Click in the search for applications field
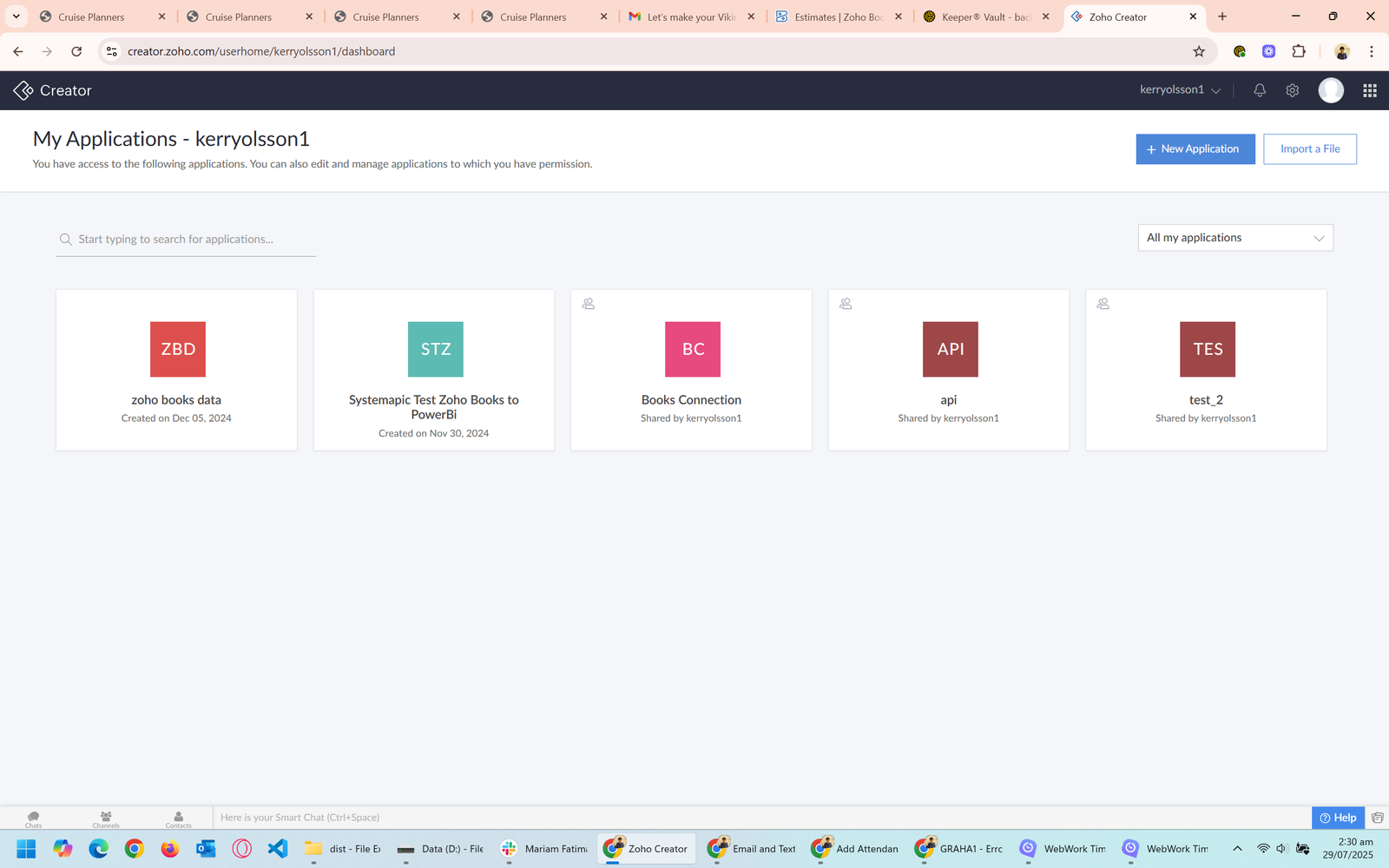Screen dimensions: 1389x868 (x=186, y=240)
